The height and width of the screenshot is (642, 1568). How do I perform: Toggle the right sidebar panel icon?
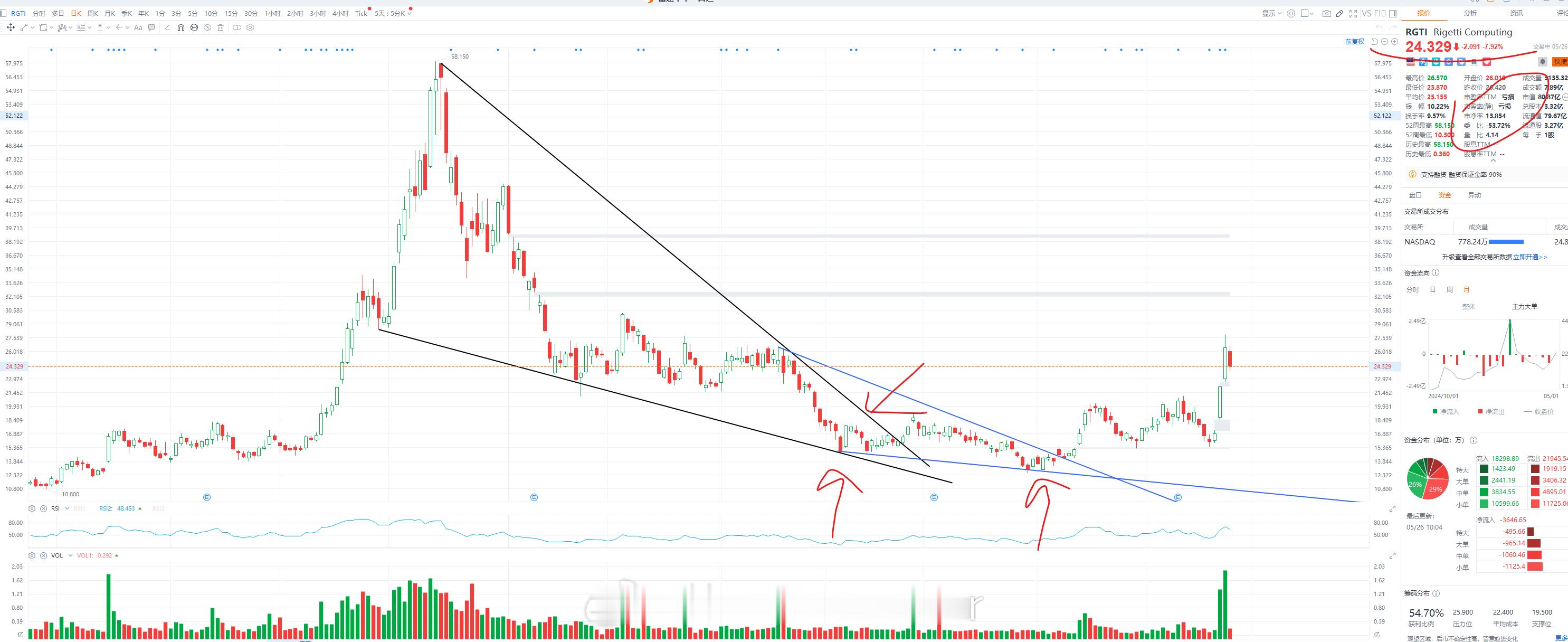click(x=1393, y=13)
